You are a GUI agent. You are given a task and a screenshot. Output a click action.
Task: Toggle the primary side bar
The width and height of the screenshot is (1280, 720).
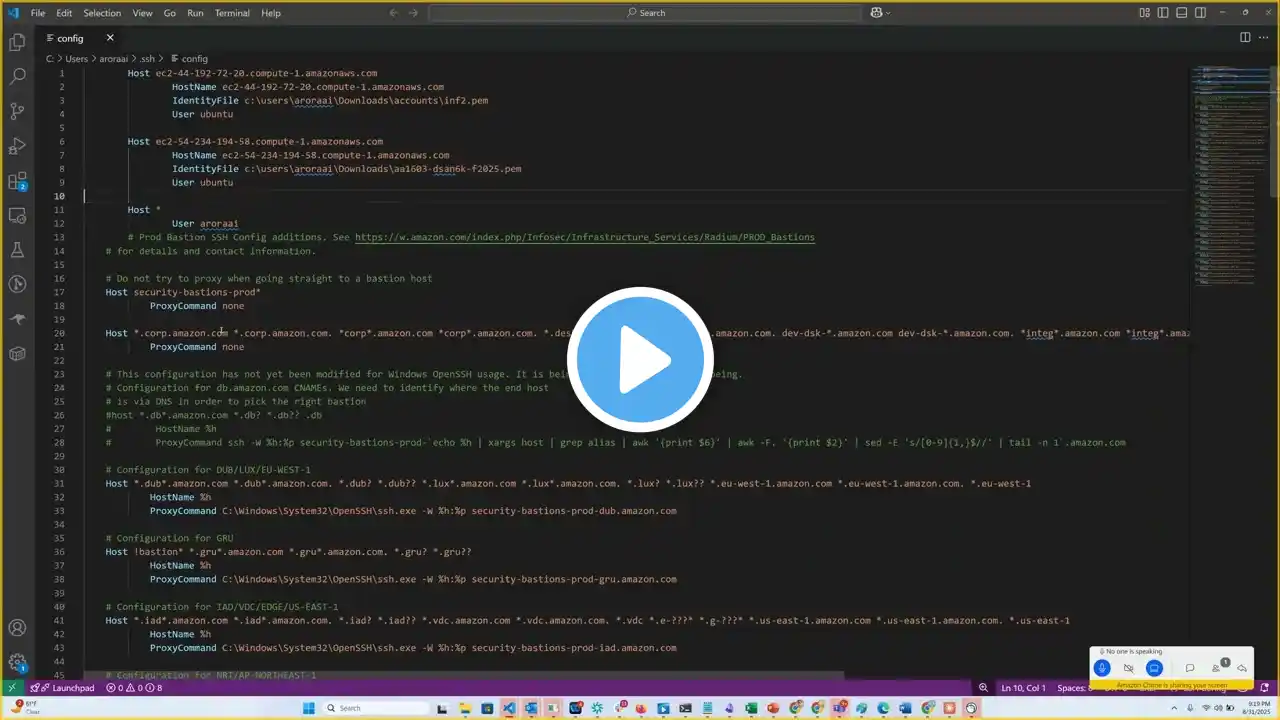pos(1162,13)
